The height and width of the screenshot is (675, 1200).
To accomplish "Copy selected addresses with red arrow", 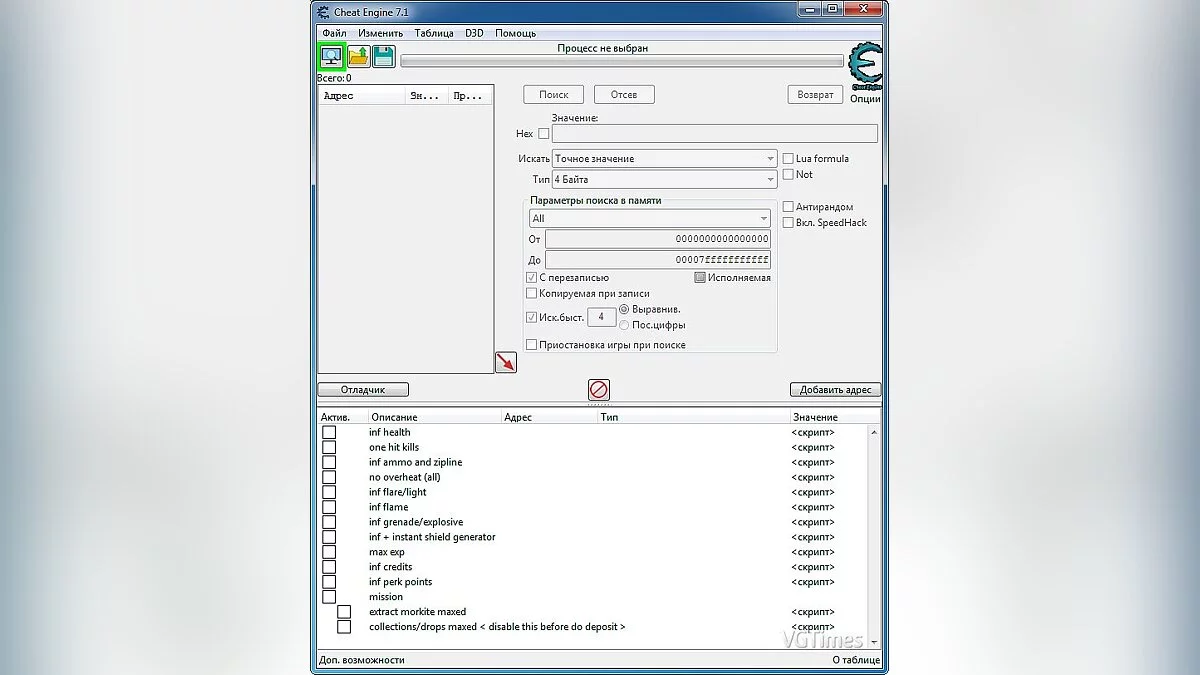I will (x=506, y=362).
